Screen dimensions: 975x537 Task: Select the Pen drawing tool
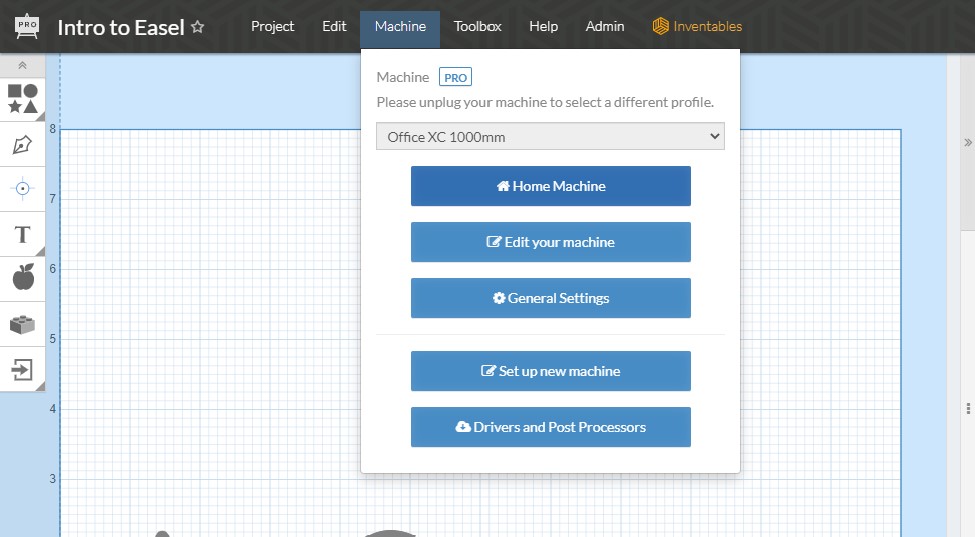coord(22,144)
